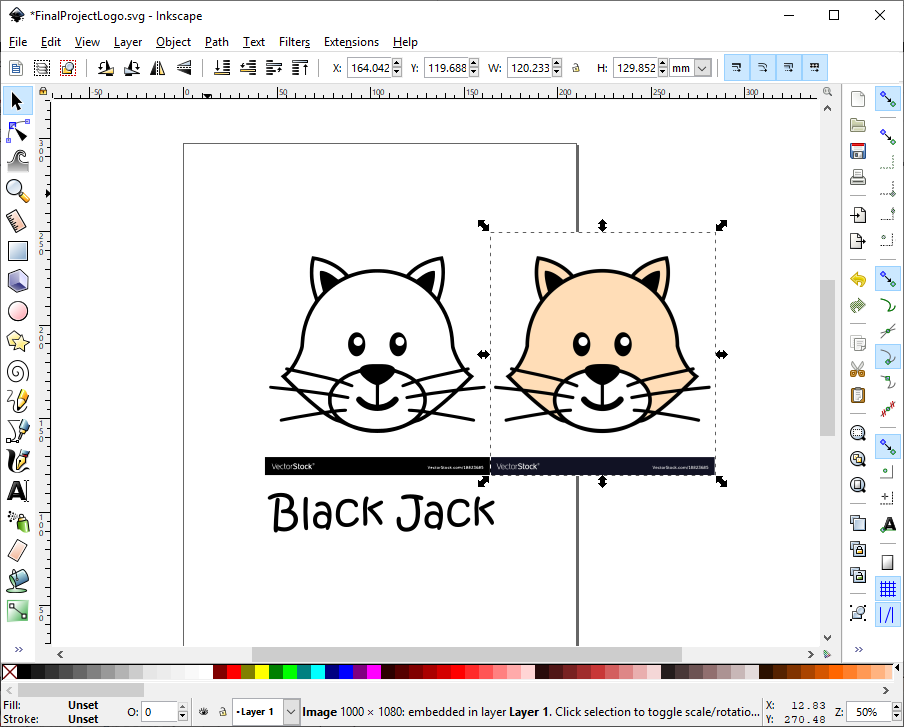The image size is (904, 727).
Task: Select the Node editing tool
Action: [x=17, y=131]
